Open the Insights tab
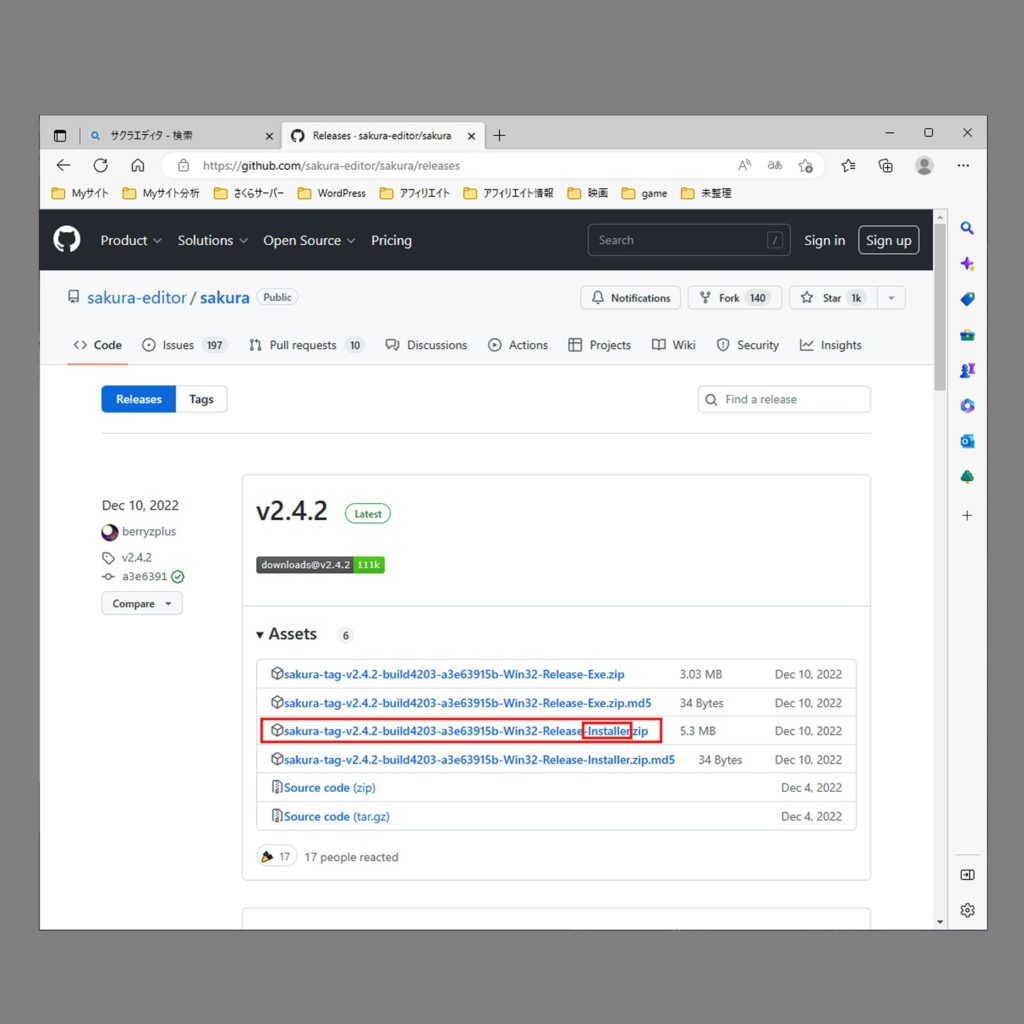 tap(831, 345)
